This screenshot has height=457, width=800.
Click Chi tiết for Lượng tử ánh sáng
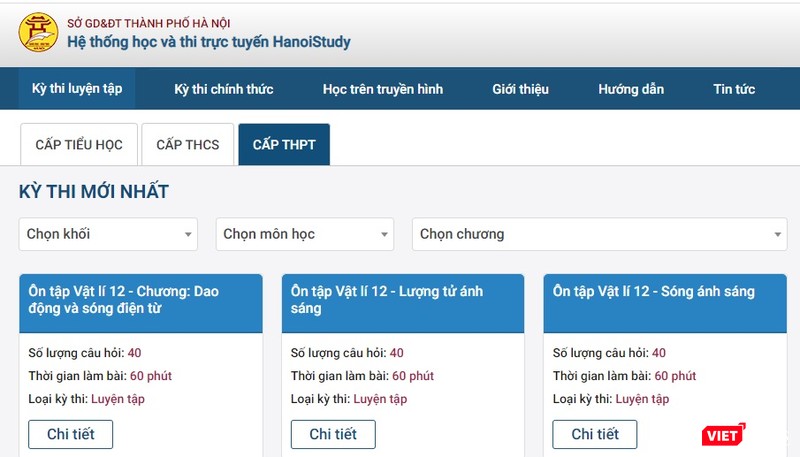(x=333, y=434)
